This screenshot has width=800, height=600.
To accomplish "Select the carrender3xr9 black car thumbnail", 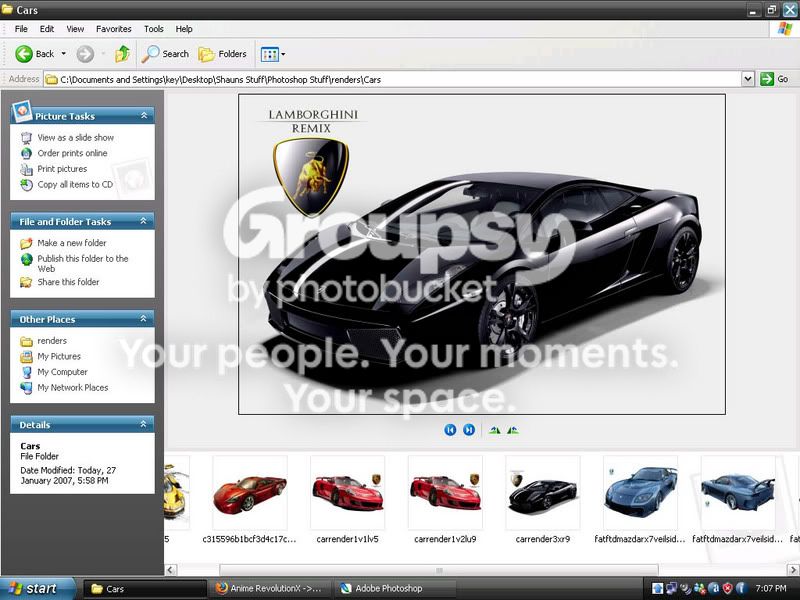I will coord(543,493).
